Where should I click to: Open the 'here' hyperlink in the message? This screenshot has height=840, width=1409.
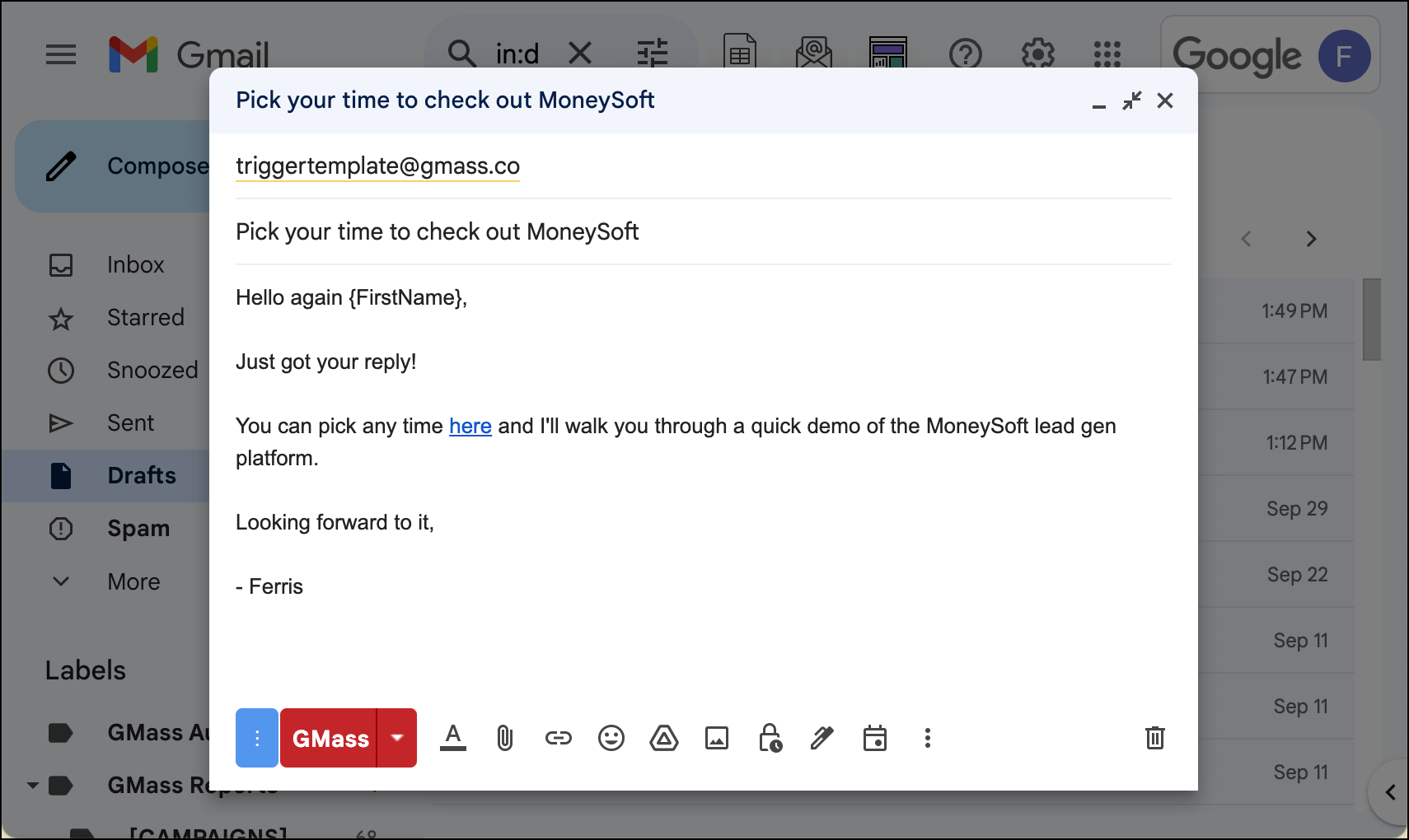click(470, 426)
